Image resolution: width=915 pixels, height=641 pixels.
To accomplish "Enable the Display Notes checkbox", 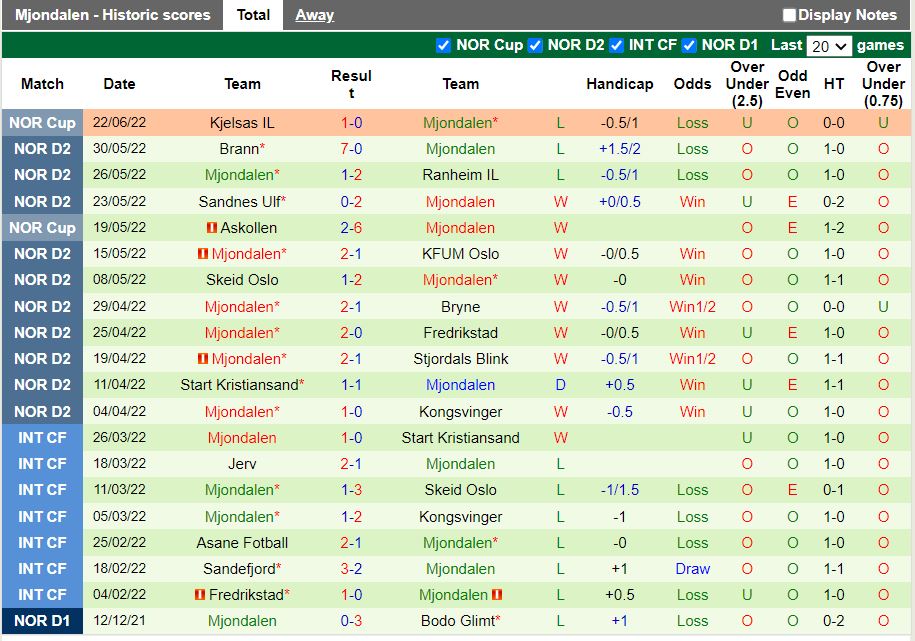I will coord(789,15).
